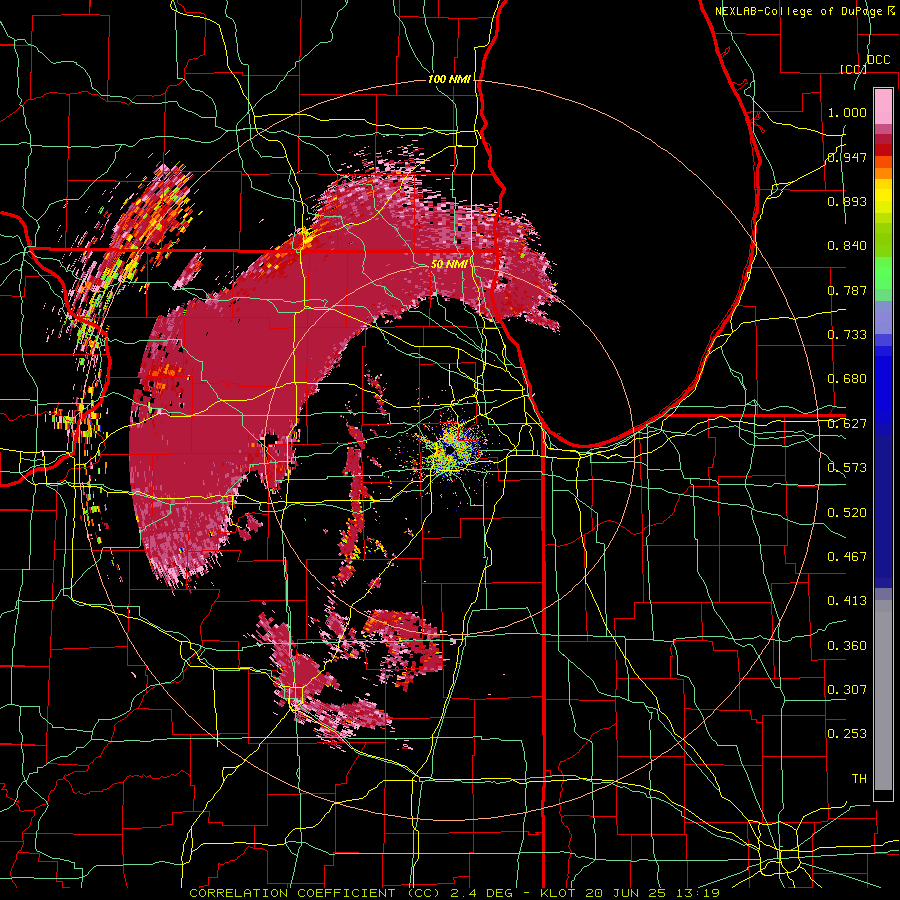Viewport: 900px width, 900px height.
Task: Click the 0.680 value on the scale
Action: 847,379
